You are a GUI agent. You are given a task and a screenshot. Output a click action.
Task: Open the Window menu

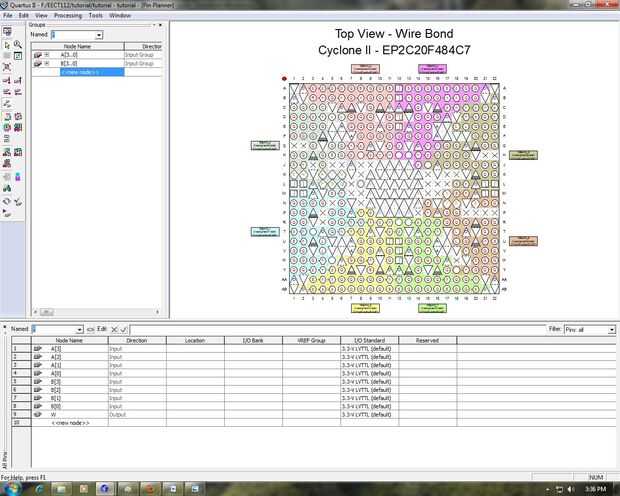(x=120, y=15)
